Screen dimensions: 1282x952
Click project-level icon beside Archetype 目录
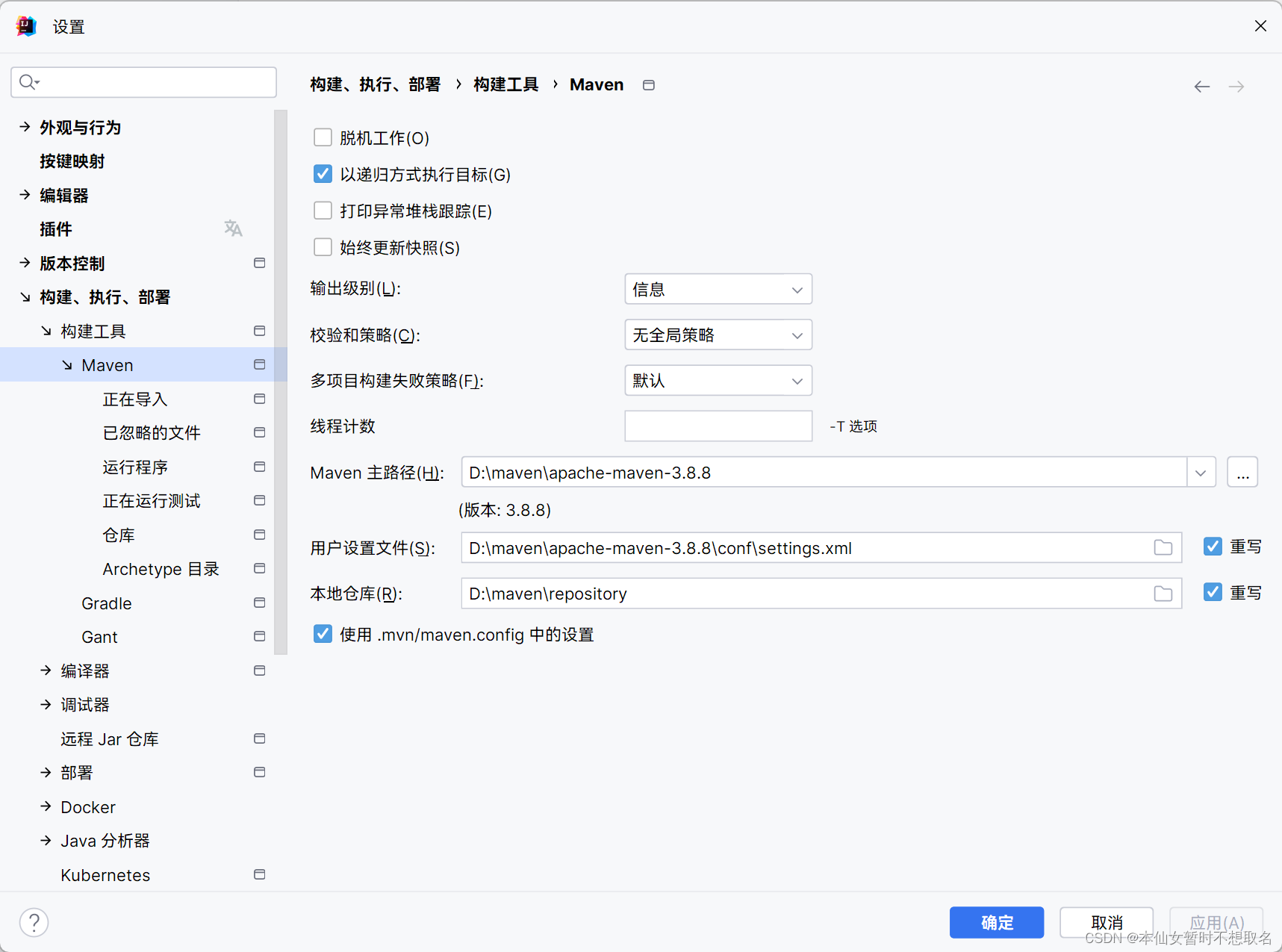click(259, 568)
